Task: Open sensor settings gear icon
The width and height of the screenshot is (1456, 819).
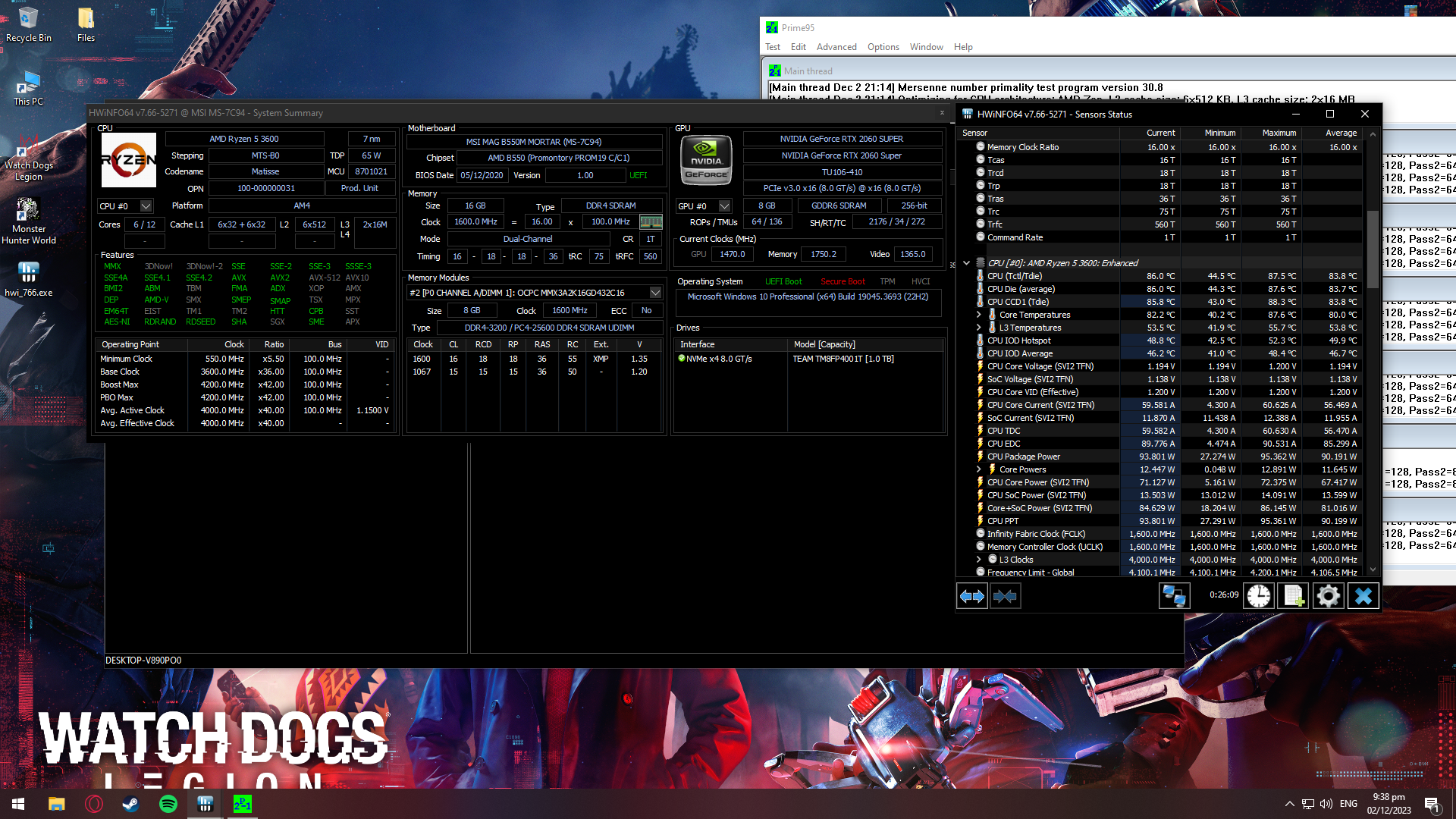Action: coord(1328,597)
